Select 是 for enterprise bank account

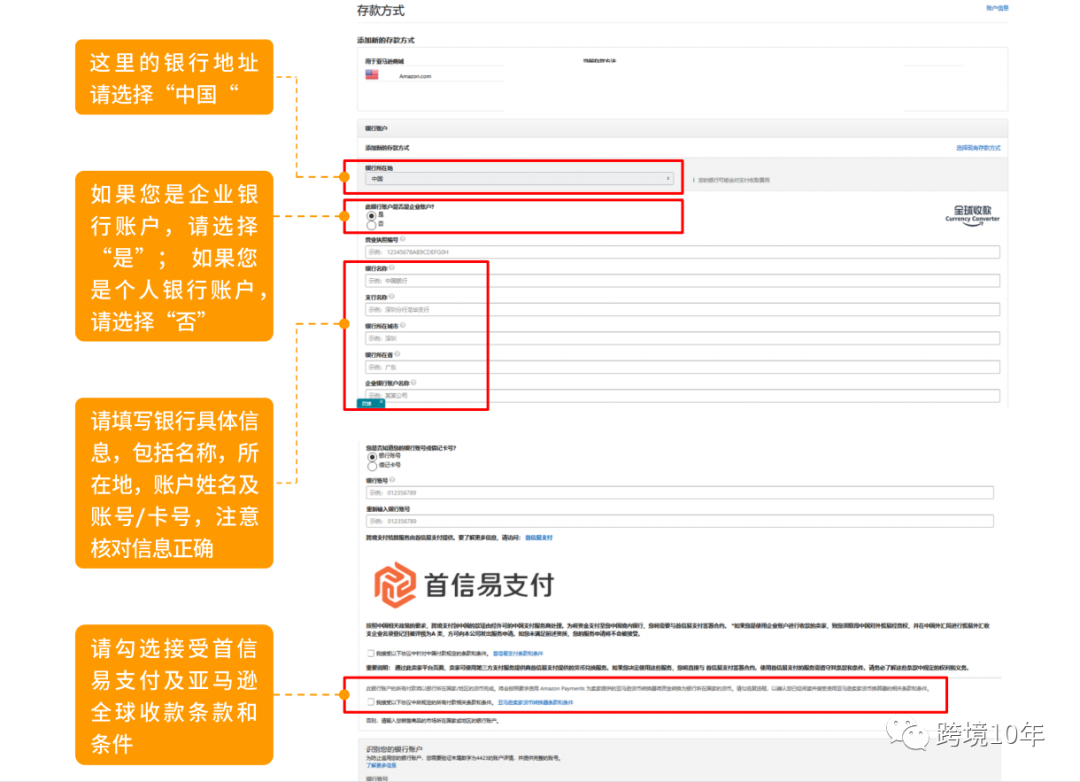[x=371, y=216]
